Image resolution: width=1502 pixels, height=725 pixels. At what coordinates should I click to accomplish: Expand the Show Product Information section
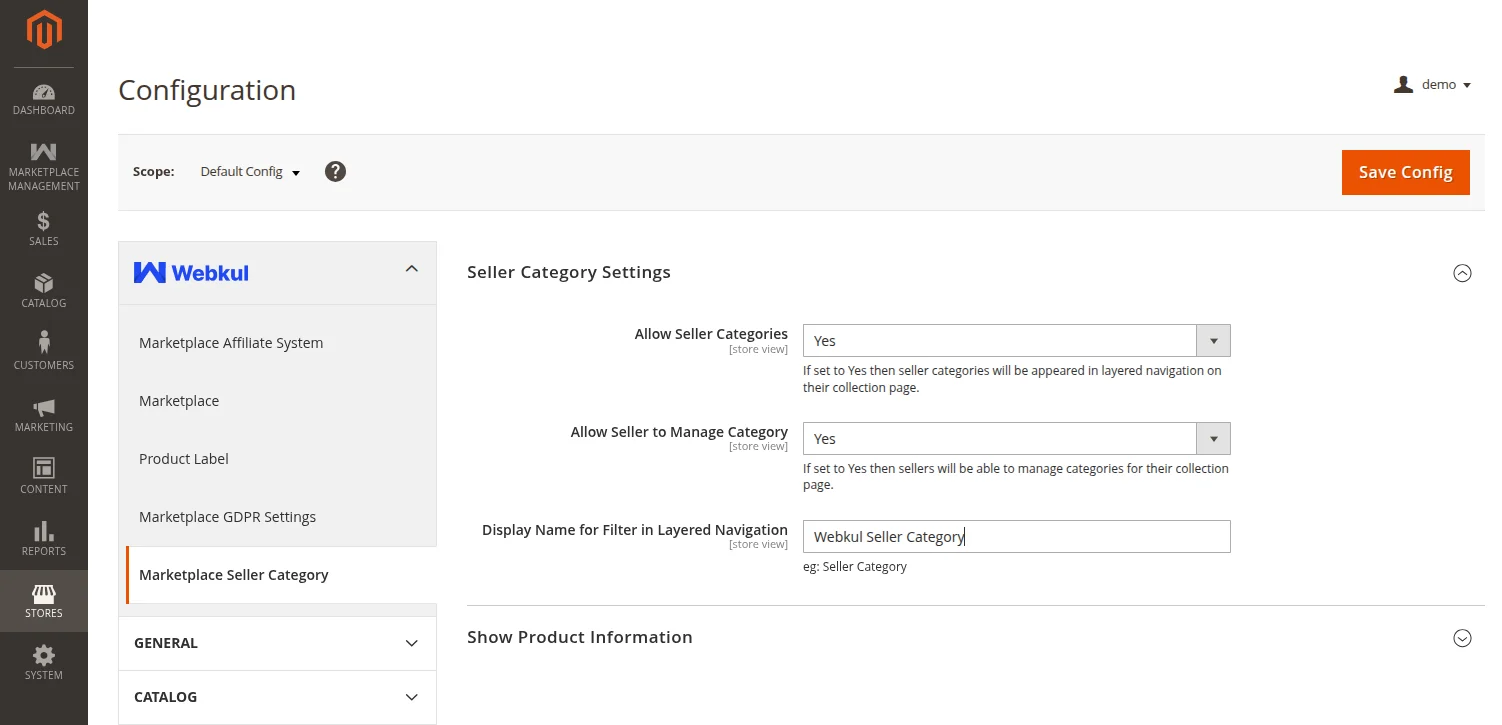1462,638
